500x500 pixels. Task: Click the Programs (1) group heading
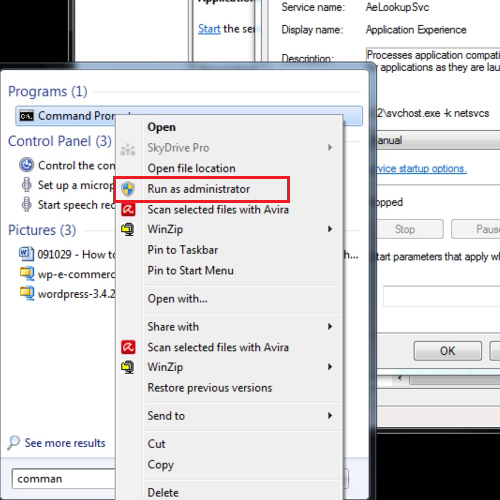coord(48,91)
